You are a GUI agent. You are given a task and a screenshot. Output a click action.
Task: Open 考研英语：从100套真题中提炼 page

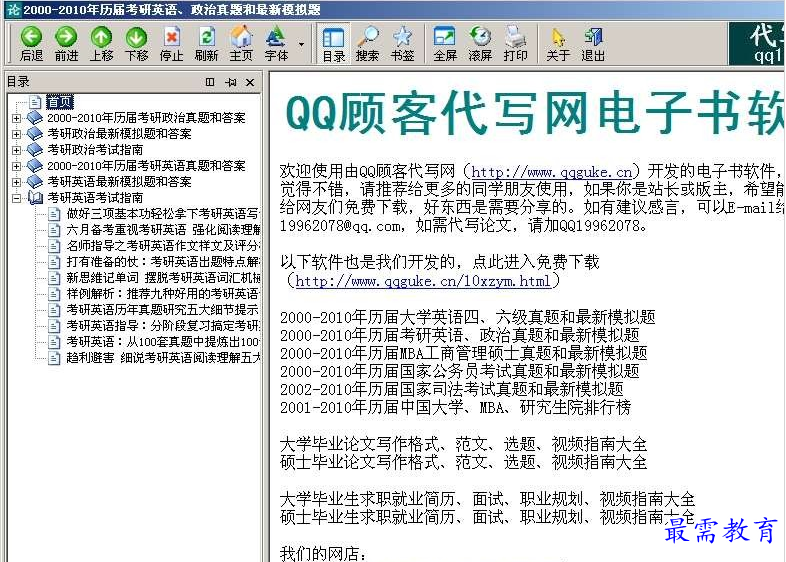click(163, 342)
